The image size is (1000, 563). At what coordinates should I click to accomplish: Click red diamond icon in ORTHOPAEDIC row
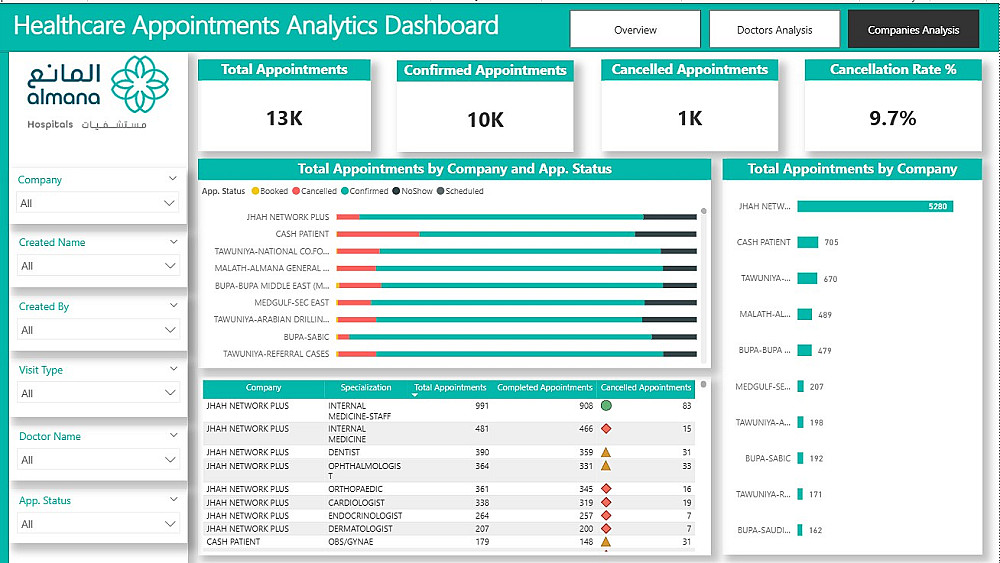[x=606, y=489]
